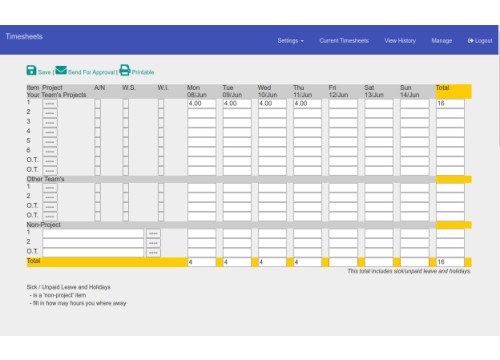Toggle W.I. checkbox for team item 1
The width and height of the screenshot is (500, 360).
pyautogui.click(x=161, y=104)
